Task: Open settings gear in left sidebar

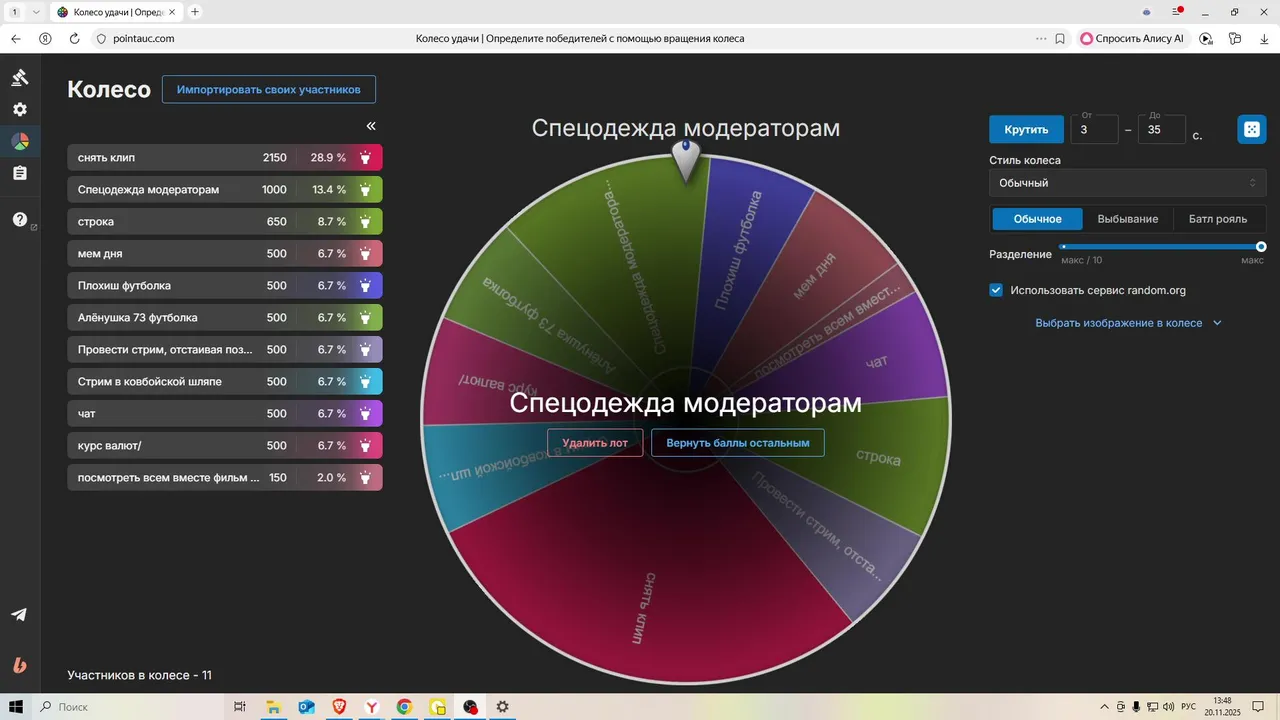Action: (x=19, y=110)
